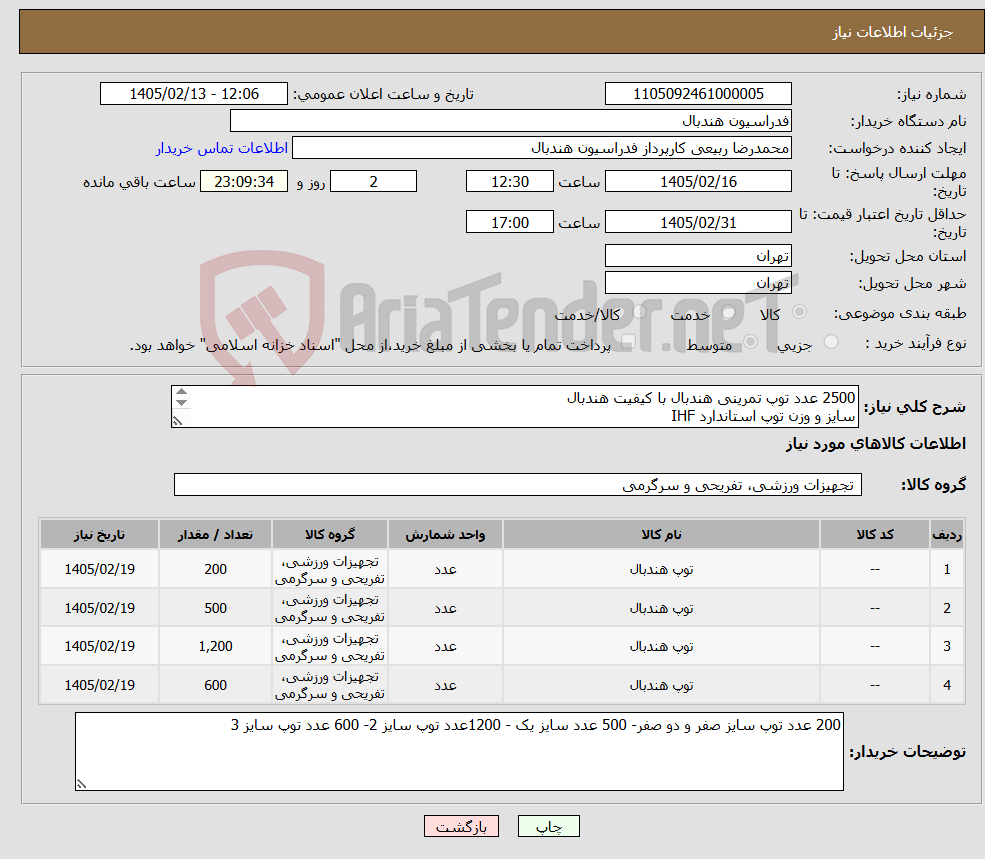Click the delivery province field تهران
Viewport: 985px width, 859px height.
coord(698,256)
